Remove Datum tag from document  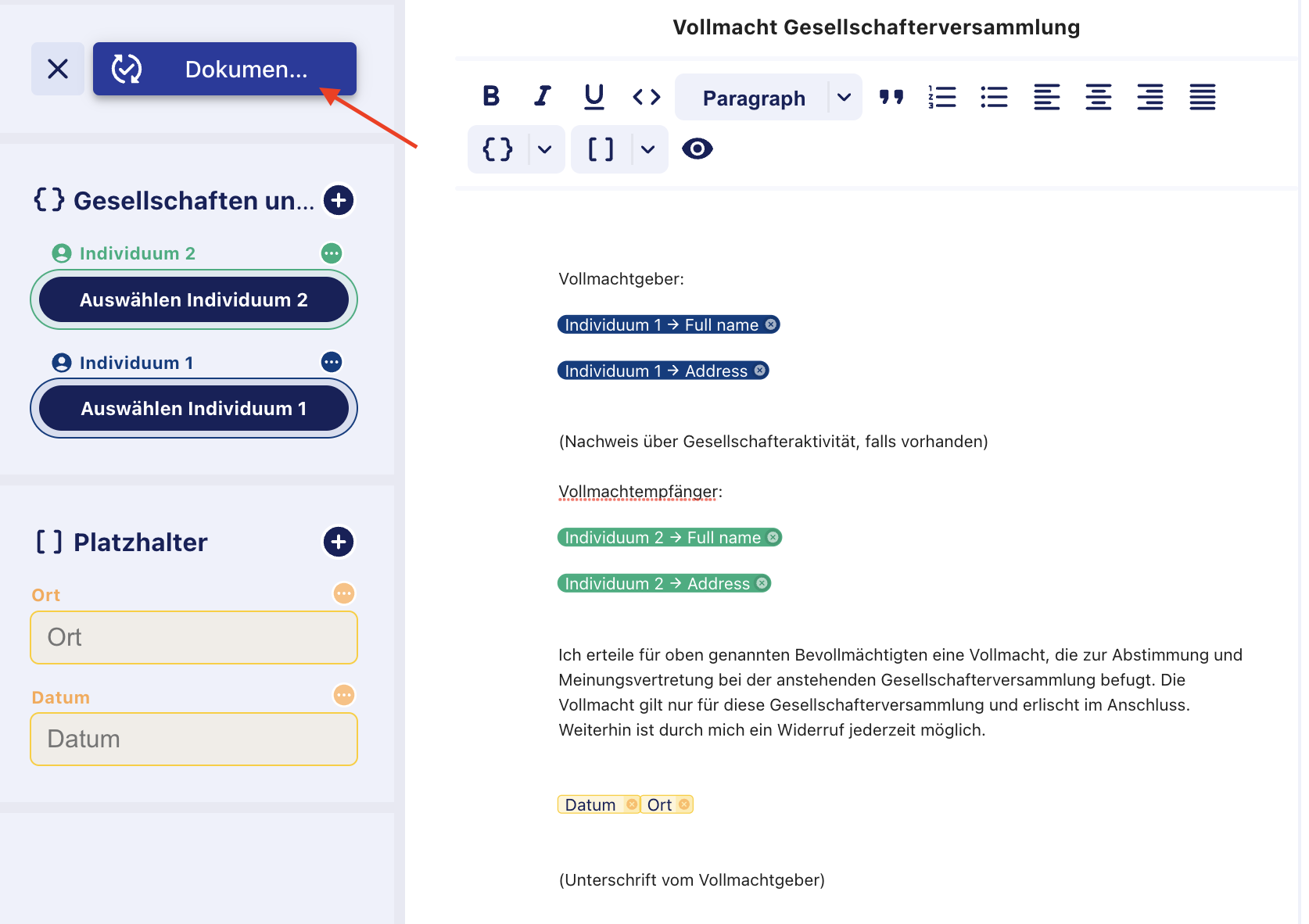click(632, 804)
